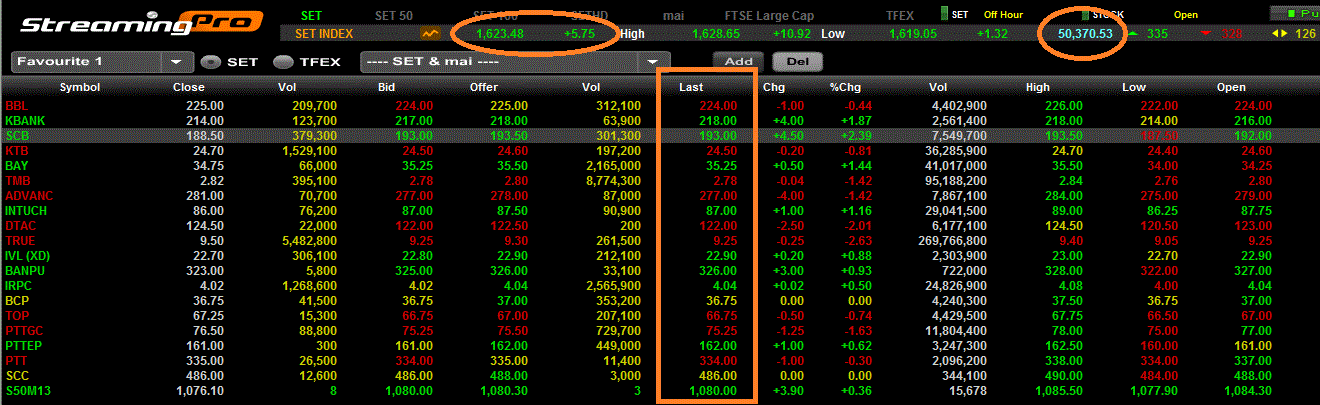The width and height of the screenshot is (1320, 405).
Task: Select the BANPU symbol row
Action: click(660, 271)
